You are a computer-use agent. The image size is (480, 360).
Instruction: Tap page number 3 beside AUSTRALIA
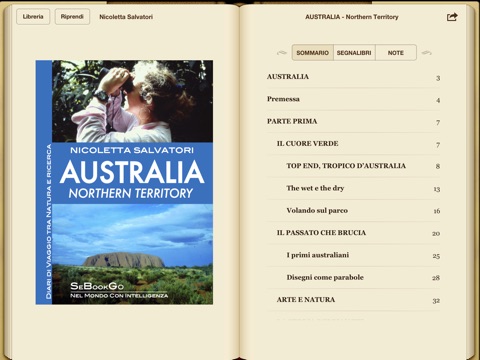click(x=438, y=78)
